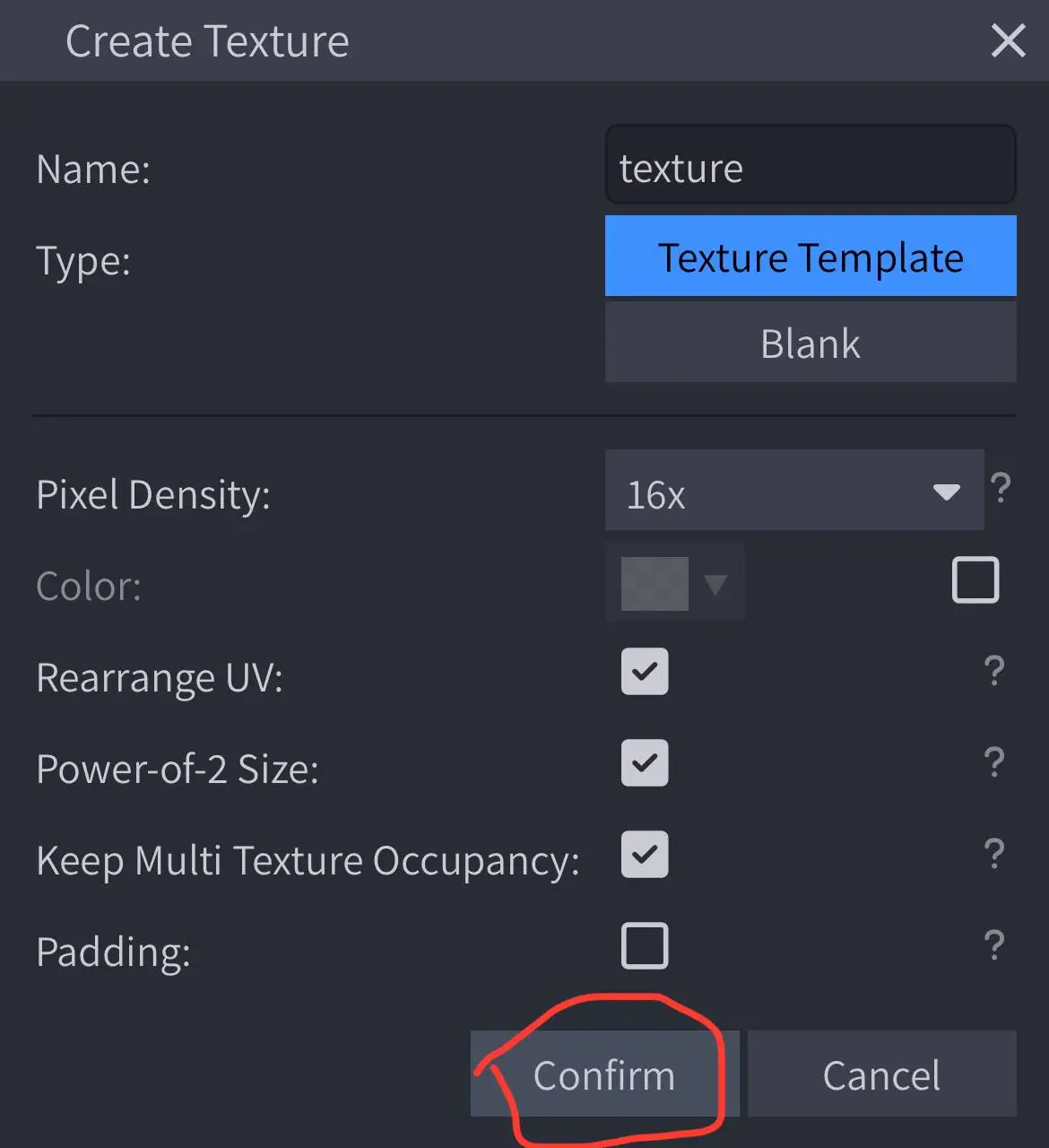This screenshot has width=1049, height=1148.
Task: Click the texture Name input field
Action: (x=811, y=168)
